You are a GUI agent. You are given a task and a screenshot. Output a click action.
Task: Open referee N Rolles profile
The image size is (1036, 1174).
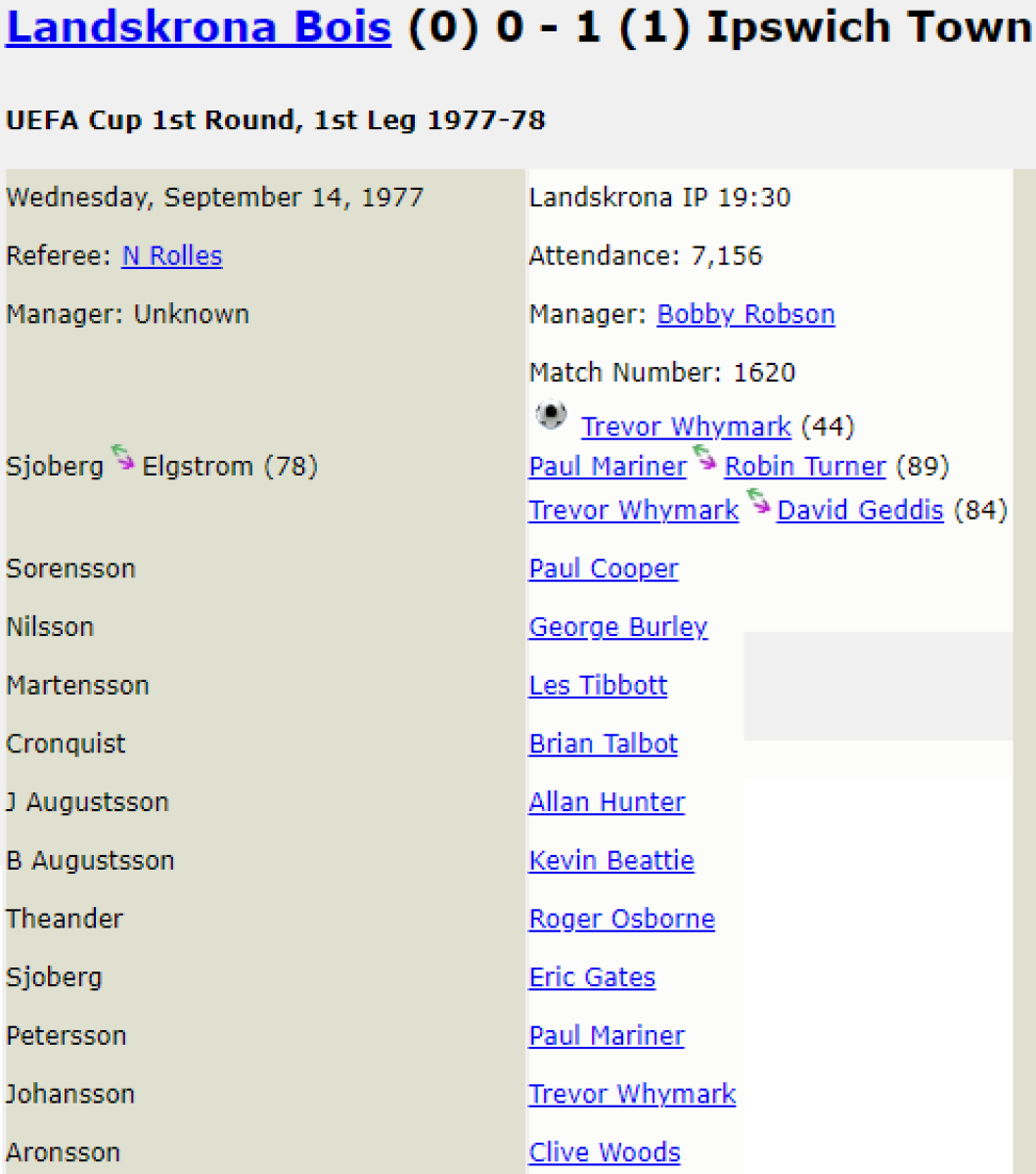point(172,256)
